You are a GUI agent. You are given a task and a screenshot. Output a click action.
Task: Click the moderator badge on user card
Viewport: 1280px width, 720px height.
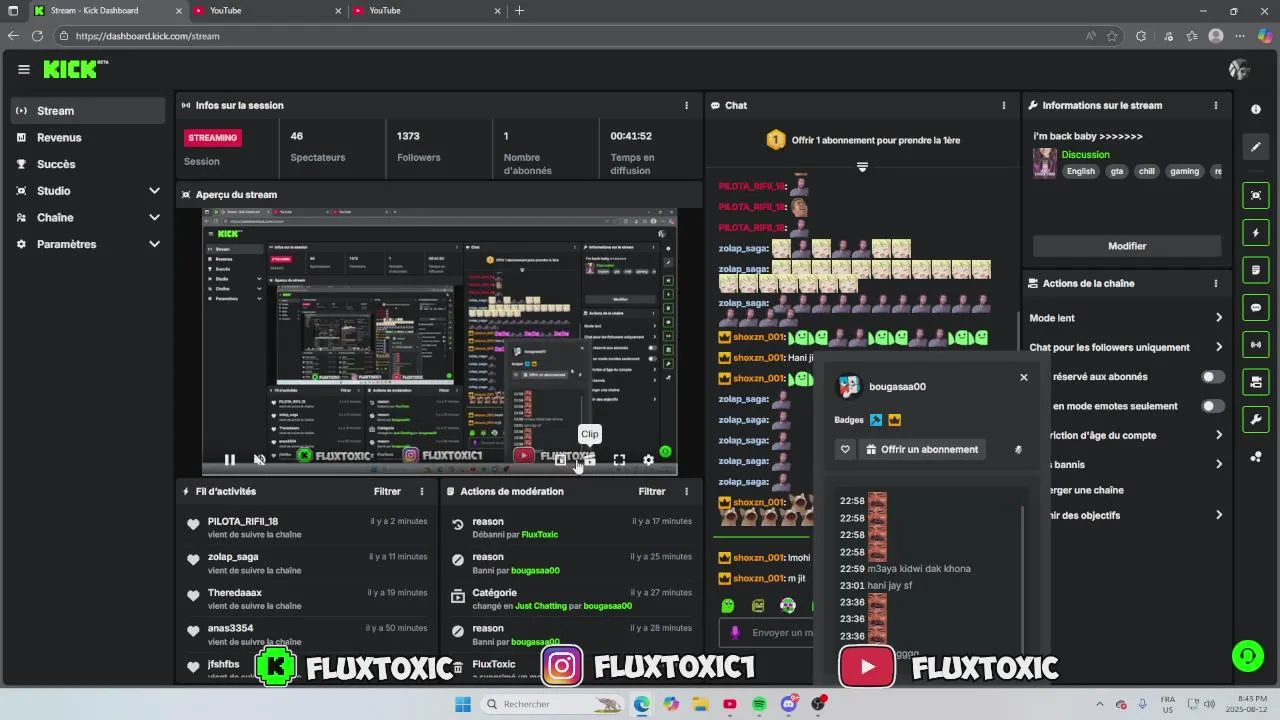pos(876,420)
